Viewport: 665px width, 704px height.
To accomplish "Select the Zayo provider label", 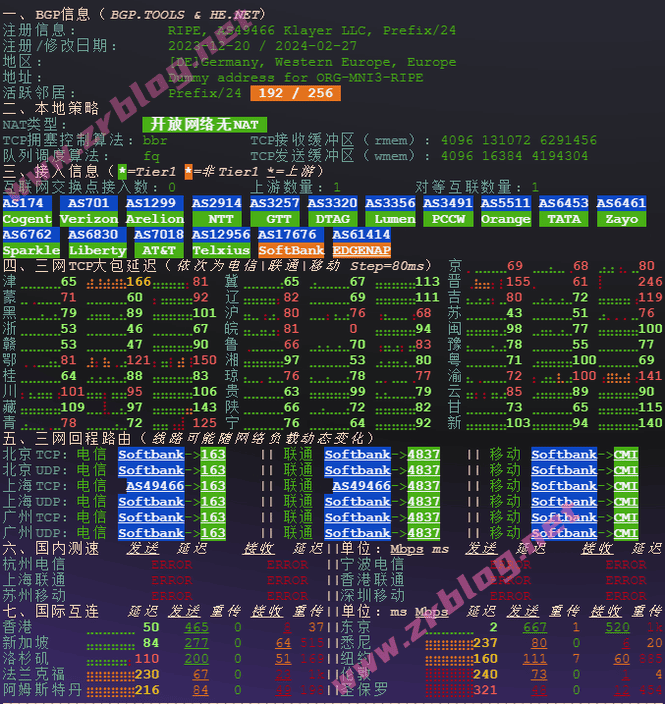I will (621, 219).
